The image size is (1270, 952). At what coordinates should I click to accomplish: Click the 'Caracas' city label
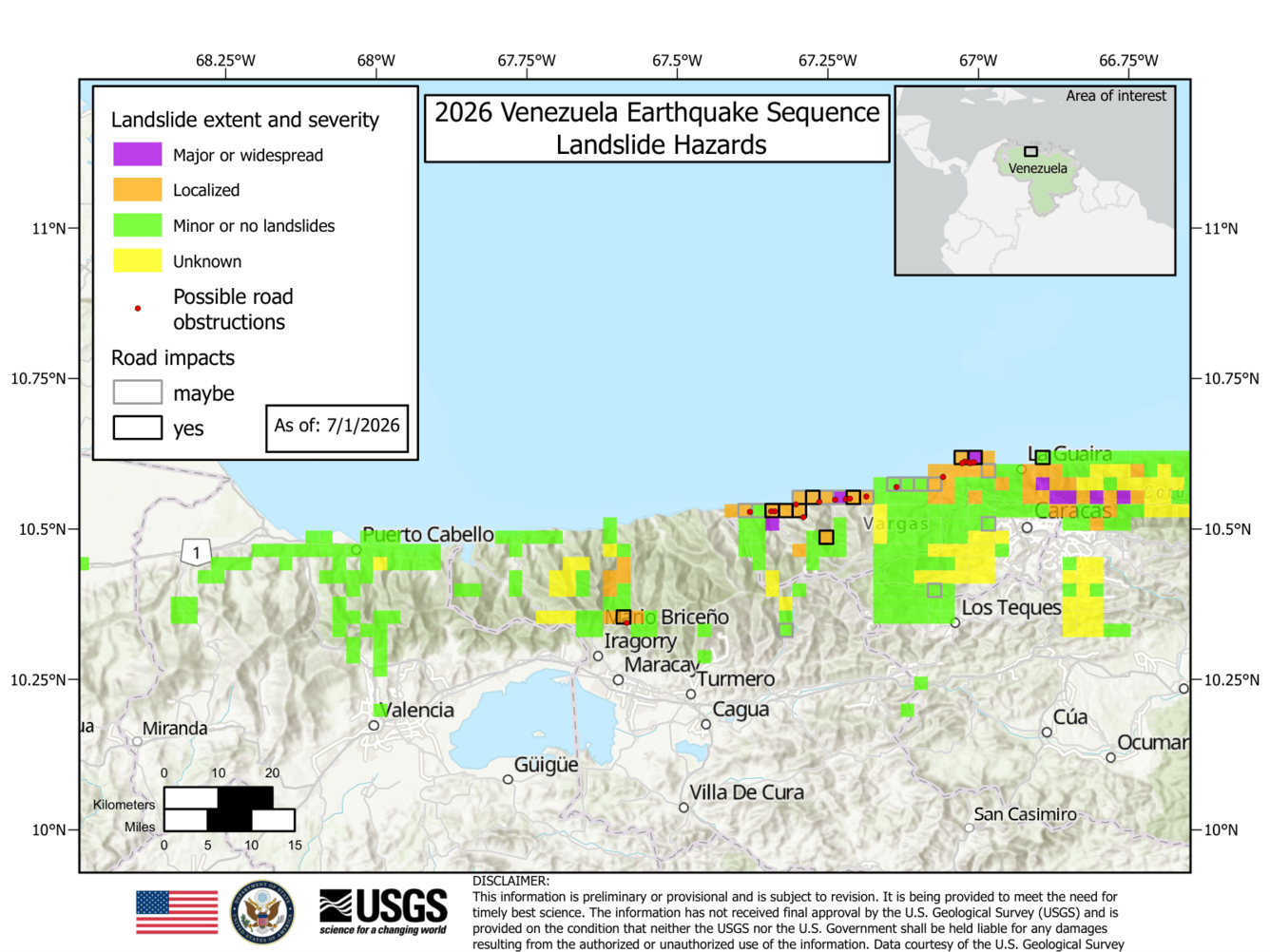(x=1073, y=511)
